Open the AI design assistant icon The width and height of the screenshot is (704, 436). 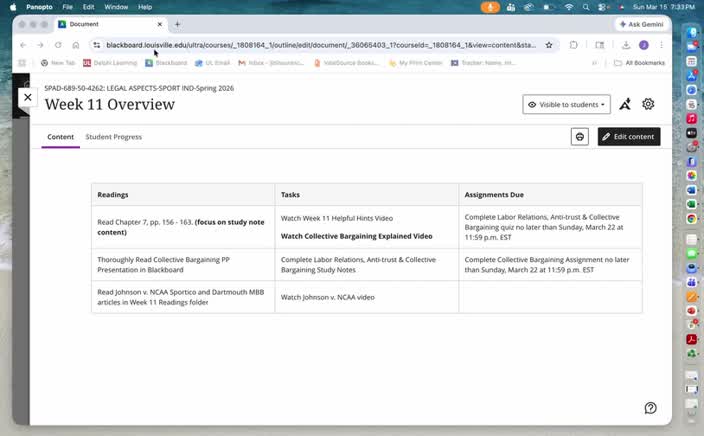[x=625, y=104]
